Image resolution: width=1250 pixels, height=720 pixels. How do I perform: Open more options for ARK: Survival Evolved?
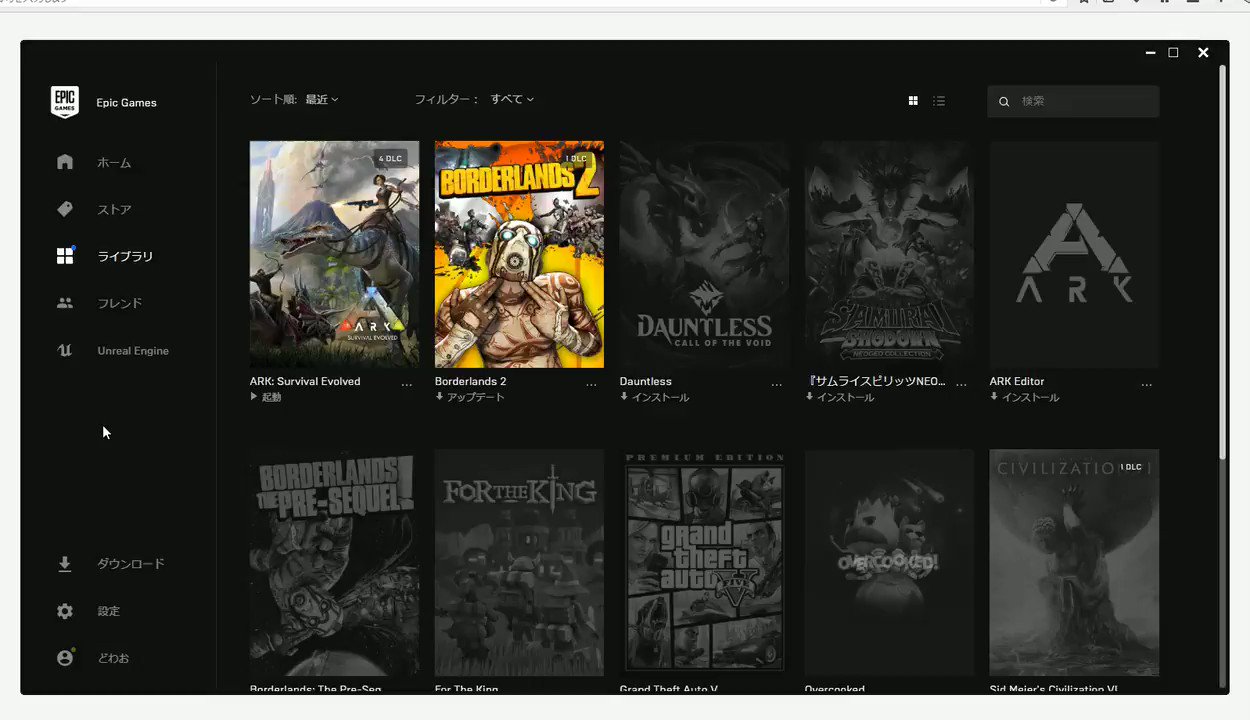coord(407,384)
